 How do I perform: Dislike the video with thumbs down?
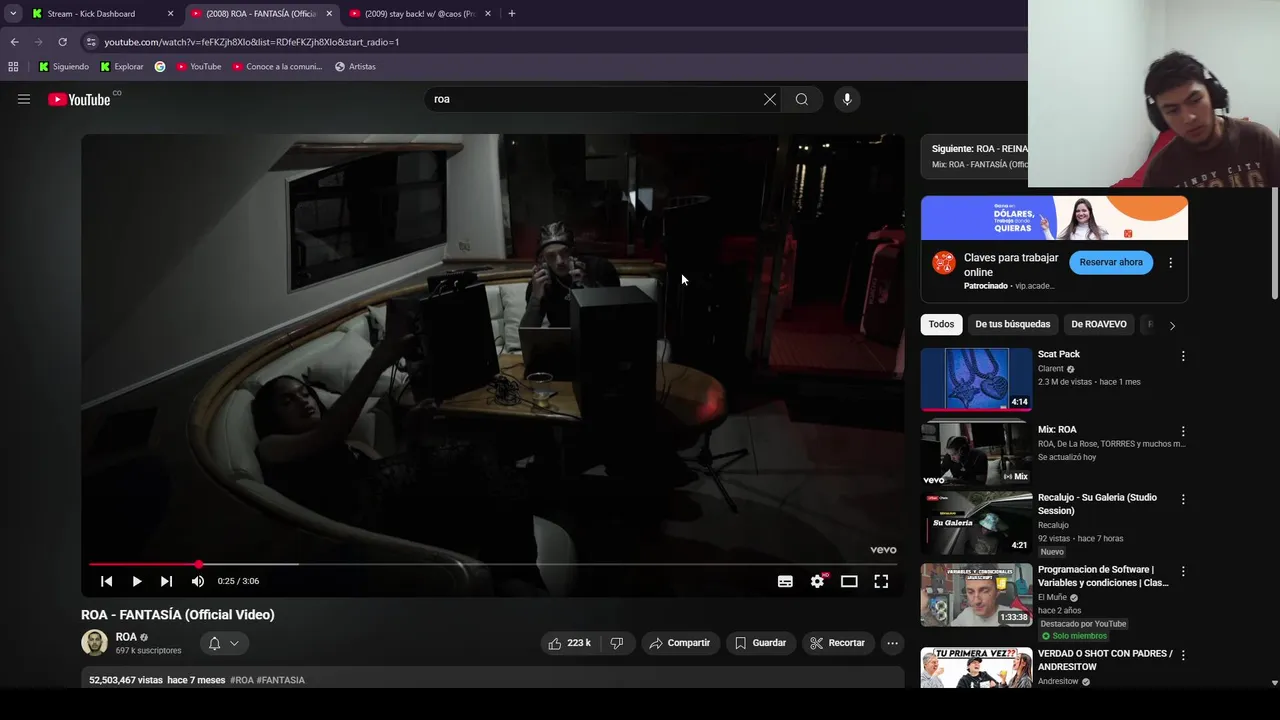617,643
